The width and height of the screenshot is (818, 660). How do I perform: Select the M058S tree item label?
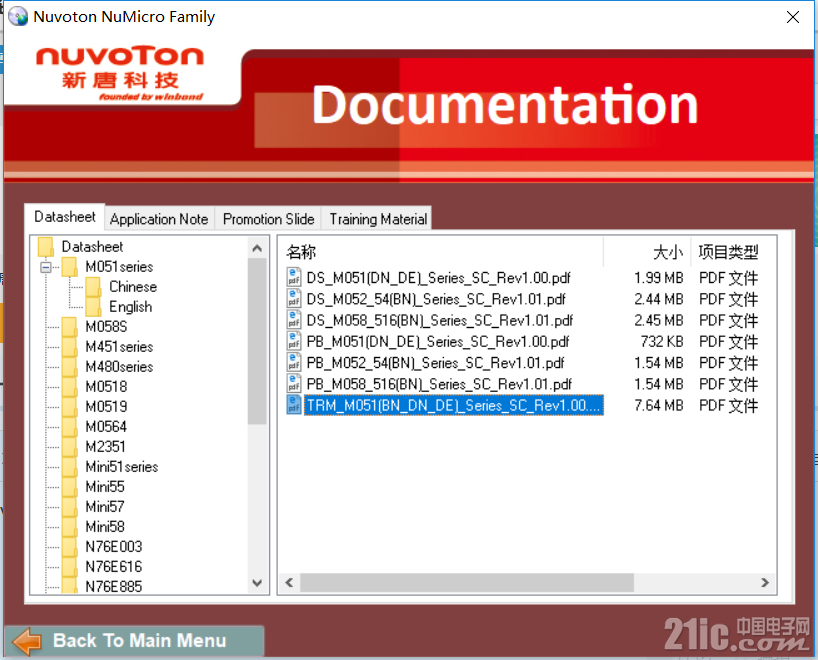coord(106,327)
